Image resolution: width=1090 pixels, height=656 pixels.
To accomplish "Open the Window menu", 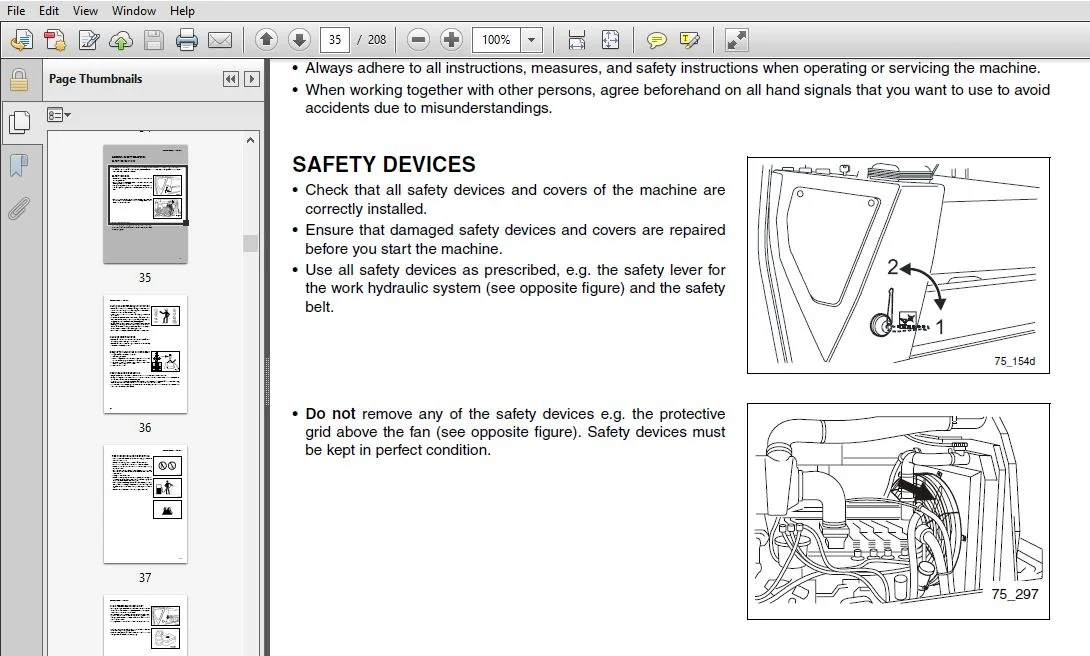I will pyautogui.click(x=133, y=10).
